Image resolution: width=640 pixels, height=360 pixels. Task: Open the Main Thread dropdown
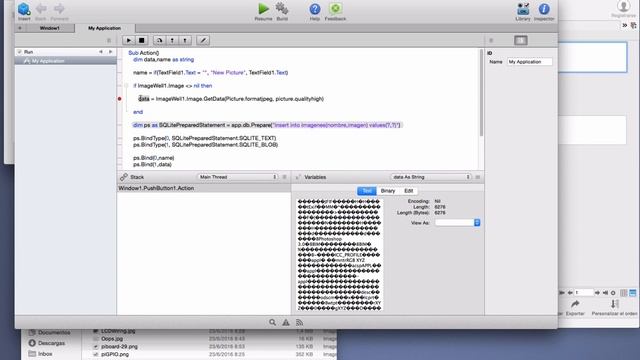point(238,177)
